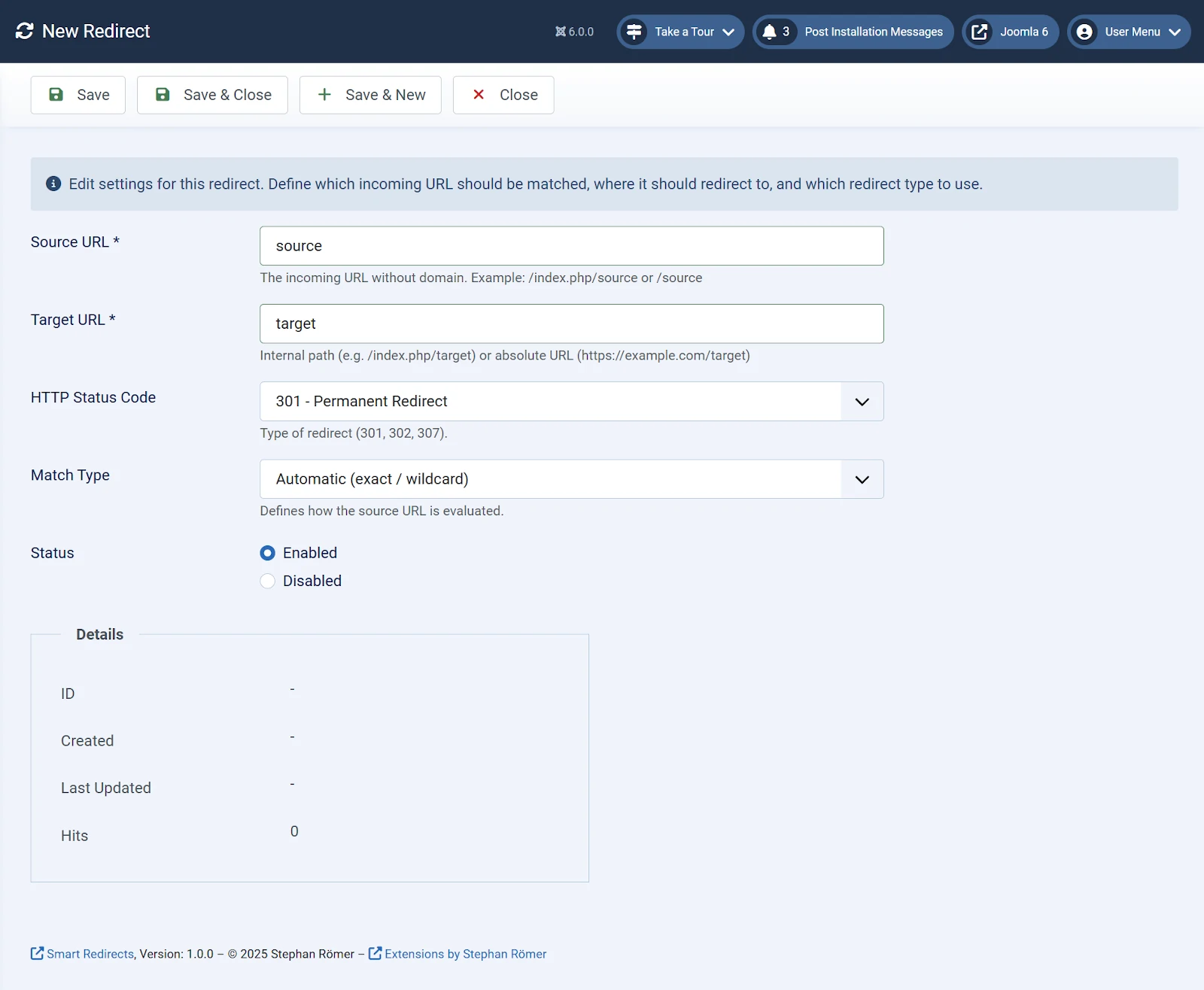This screenshot has height=990, width=1204.
Task: Click the info icon in the settings banner
Action: pos(53,183)
